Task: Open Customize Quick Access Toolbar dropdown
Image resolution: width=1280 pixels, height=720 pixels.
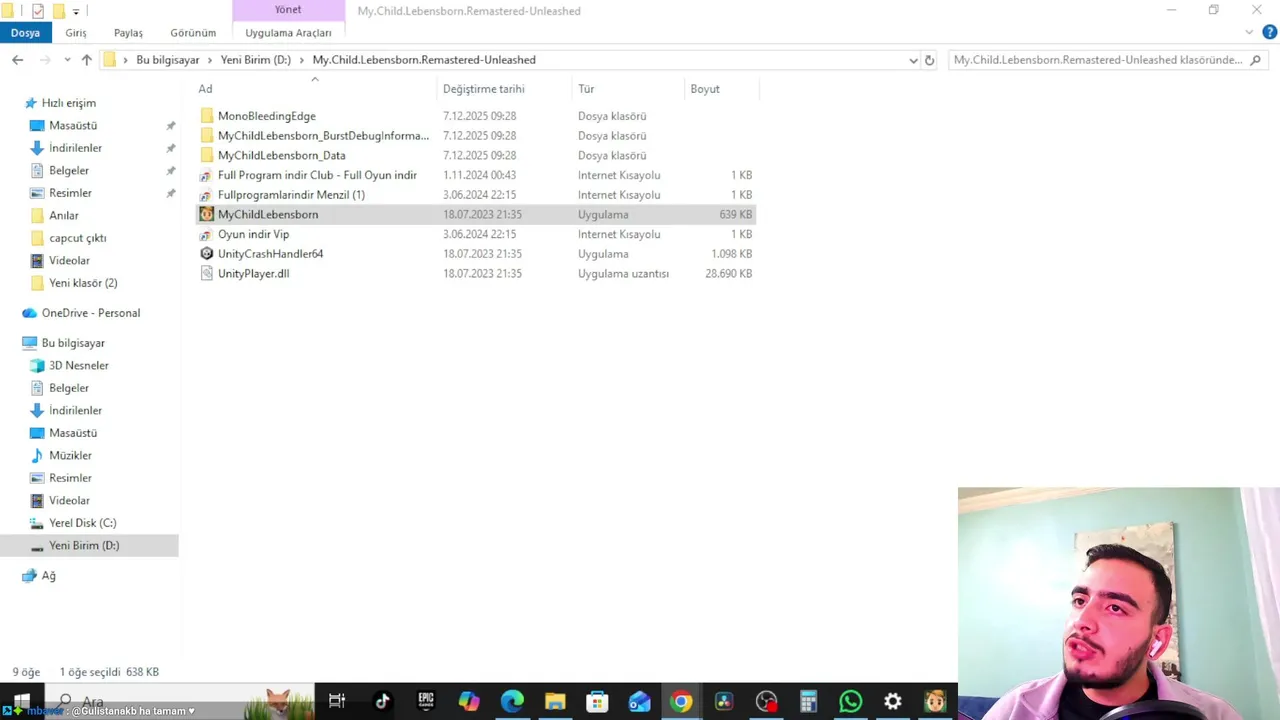Action: coord(76,12)
